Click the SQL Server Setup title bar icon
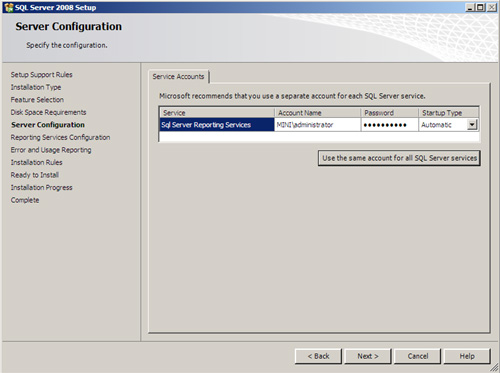 pyautogui.click(x=9, y=7)
